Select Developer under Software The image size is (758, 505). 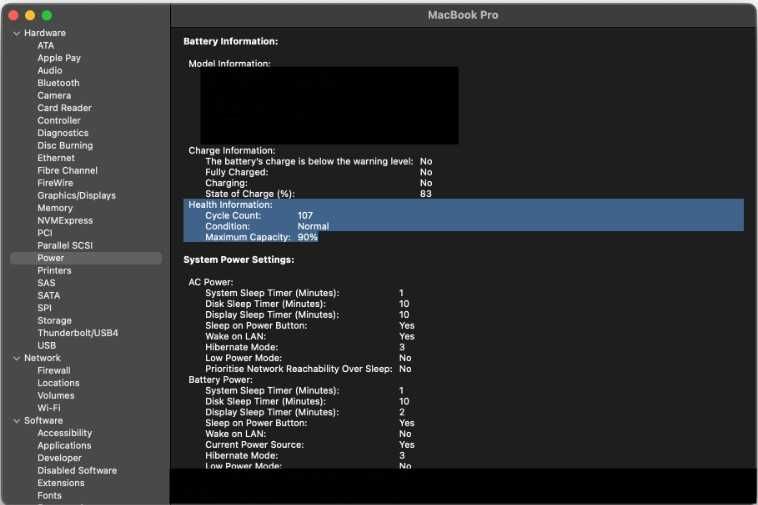click(x=59, y=458)
